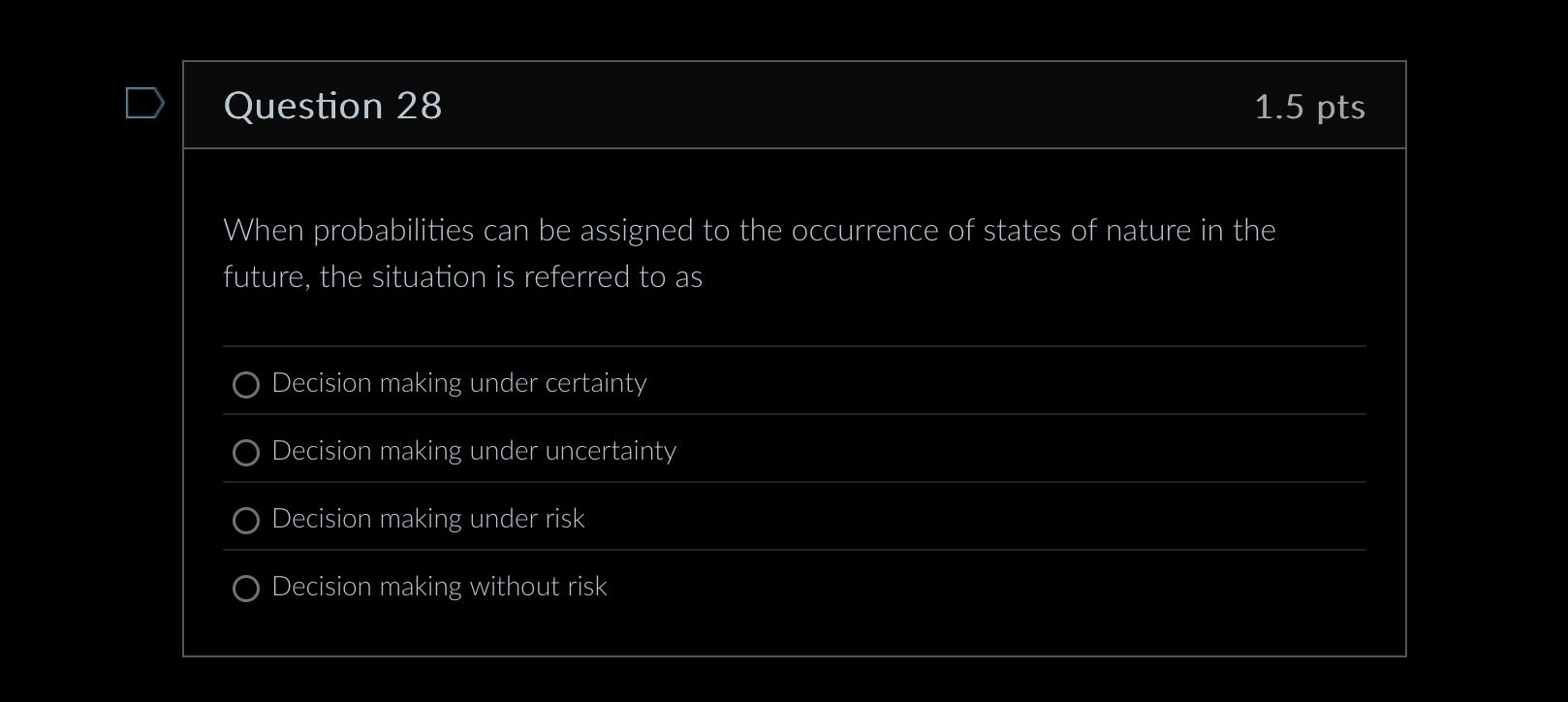Click the answer label Decision making under uncertainty
The width and height of the screenshot is (1568, 702).
pyautogui.click(x=475, y=451)
